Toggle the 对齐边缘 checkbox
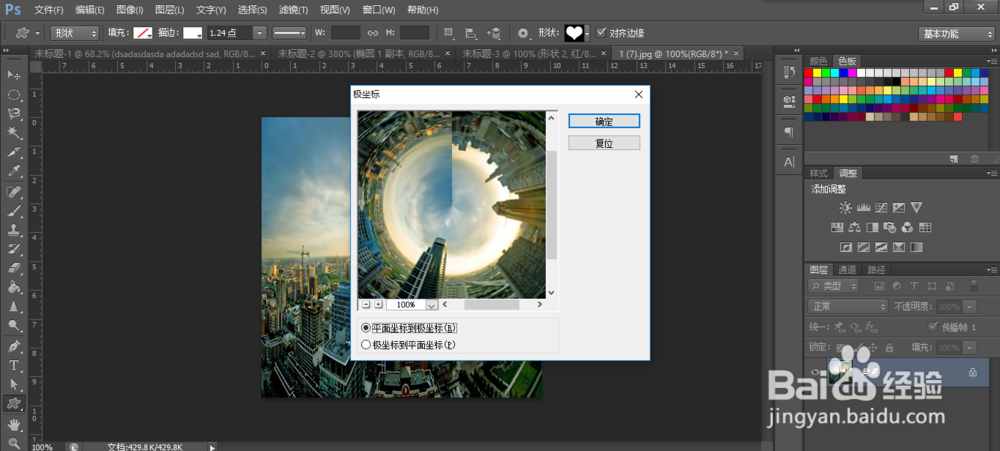 click(601, 33)
